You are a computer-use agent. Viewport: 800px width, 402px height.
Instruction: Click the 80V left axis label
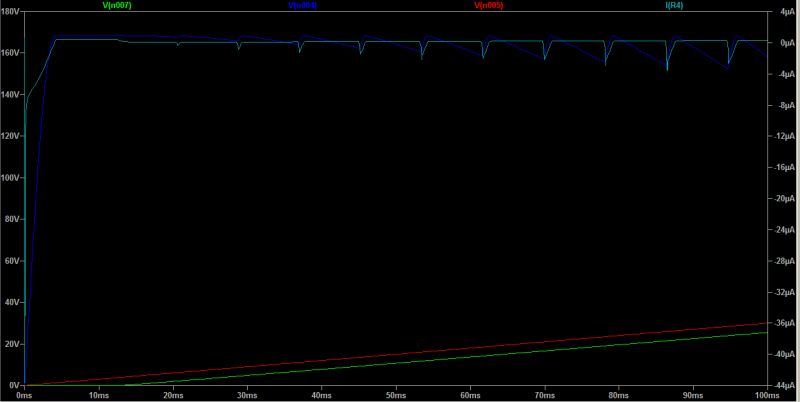click(x=12, y=219)
